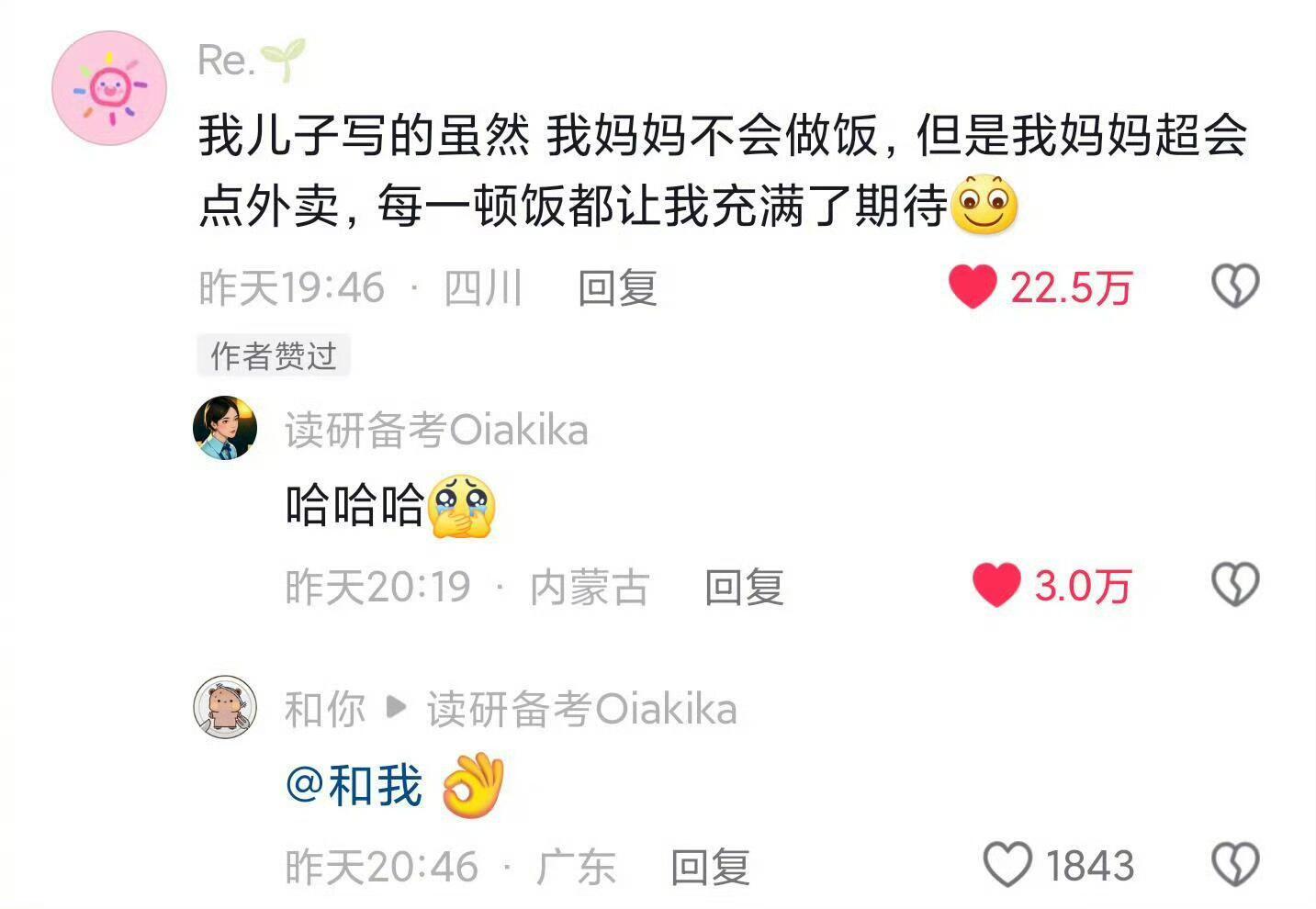1316x909 pixels.
Task: Click the 22.5万 like count
Action: click(1071, 287)
